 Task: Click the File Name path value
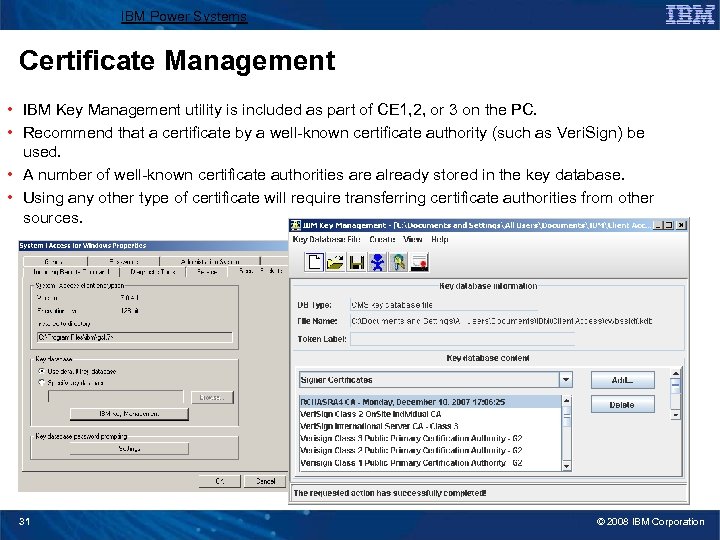point(501,321)
